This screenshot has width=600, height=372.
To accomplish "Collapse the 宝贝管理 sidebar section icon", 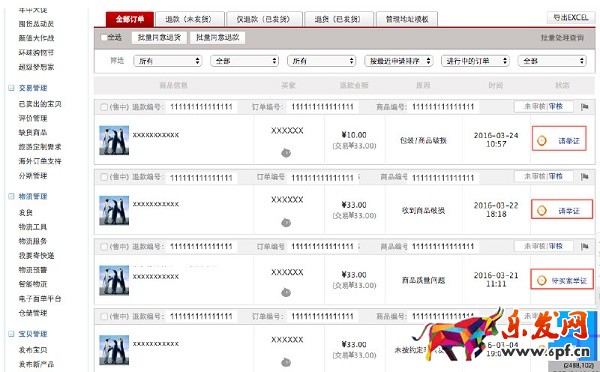I will pyautogui.click(x=11, y=334).
